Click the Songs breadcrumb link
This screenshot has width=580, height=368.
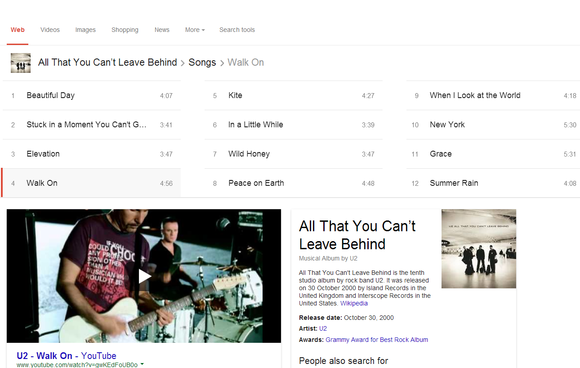click(202, 63)
